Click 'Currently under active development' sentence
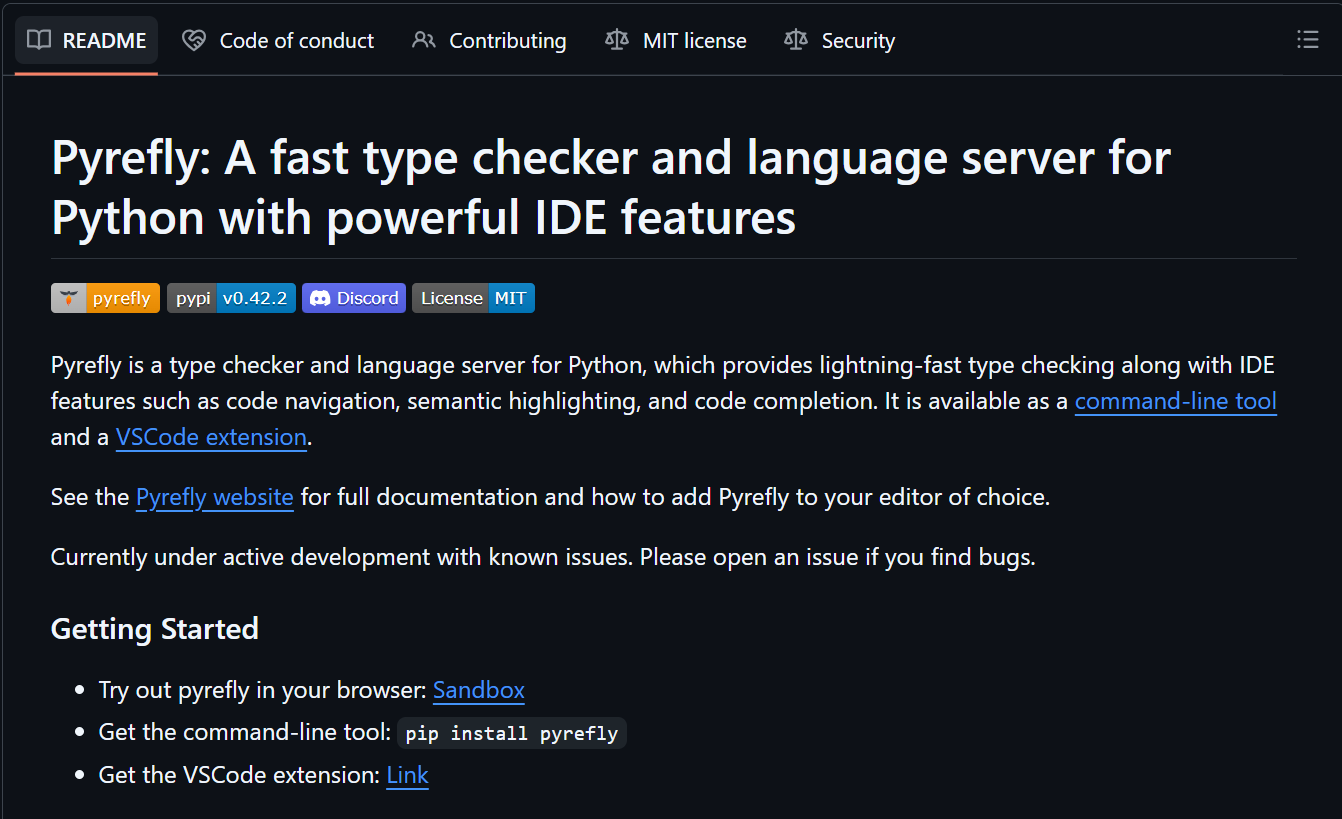Viewport: 1342px width, 819px height. pos(543,557)
